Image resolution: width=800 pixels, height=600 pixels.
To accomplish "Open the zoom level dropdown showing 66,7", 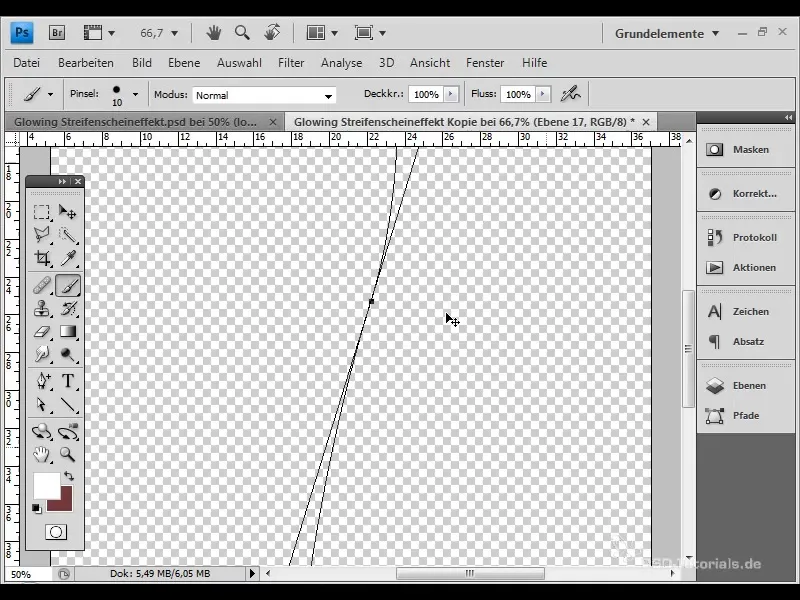I will 174,34.
